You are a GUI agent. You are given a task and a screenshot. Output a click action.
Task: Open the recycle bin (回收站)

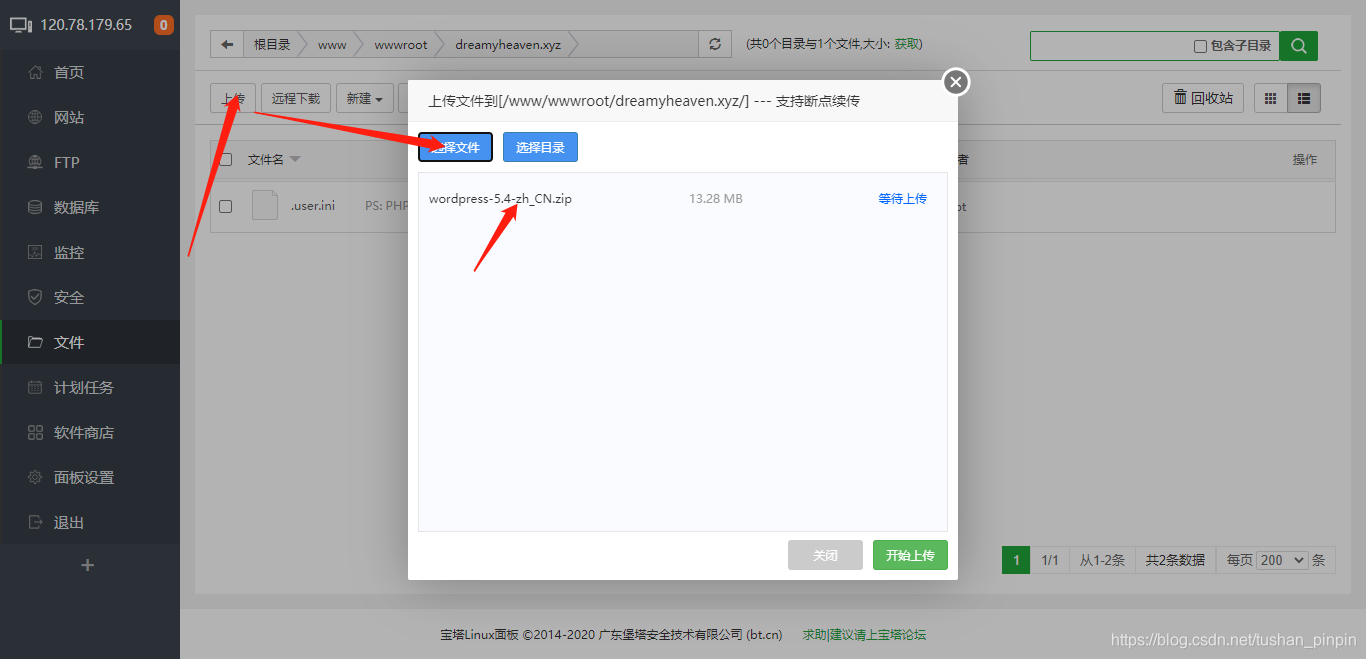coord(1203,98)
